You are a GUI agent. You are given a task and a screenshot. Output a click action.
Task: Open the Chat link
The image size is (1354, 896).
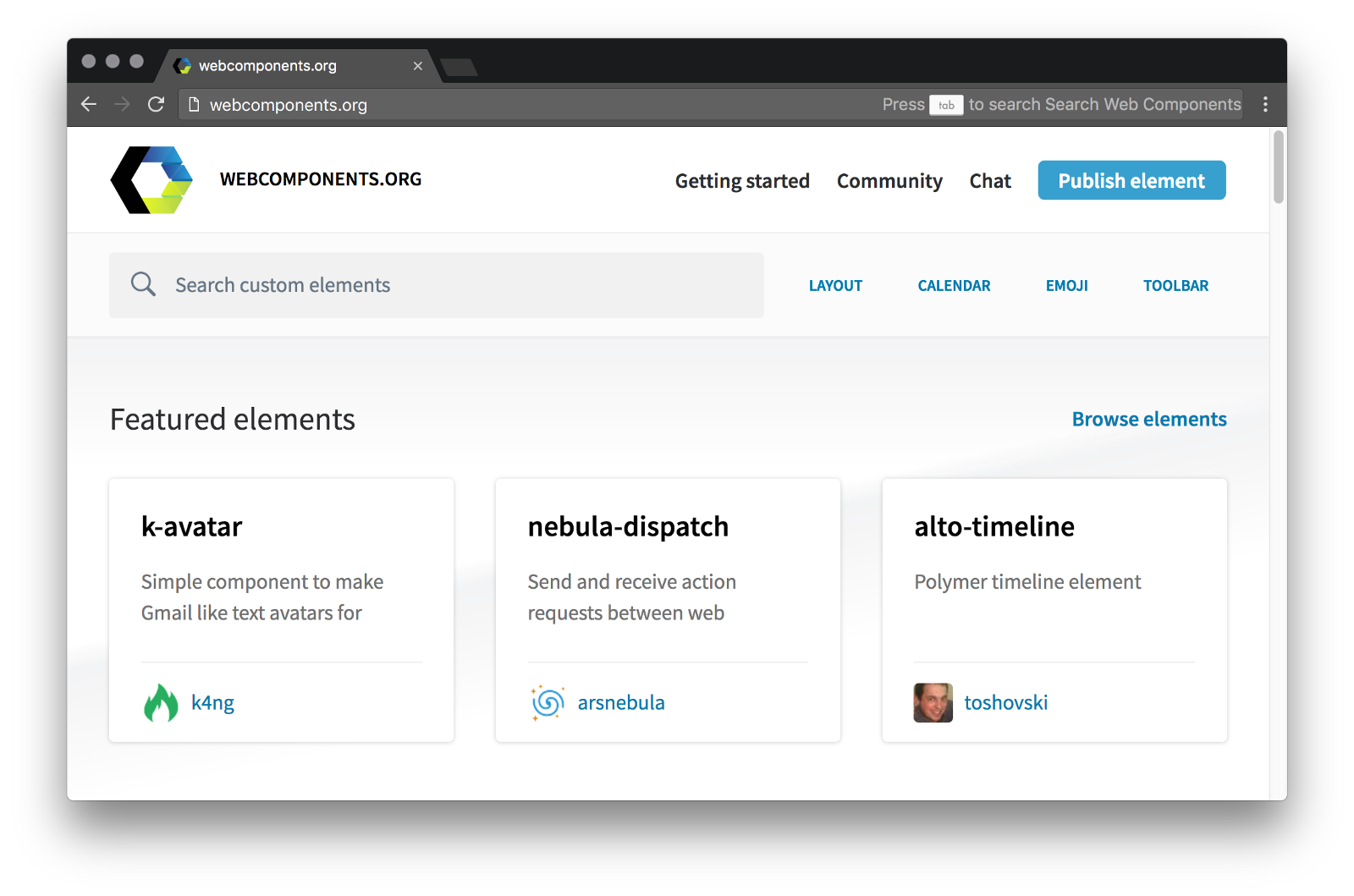(x=989, y=181)
